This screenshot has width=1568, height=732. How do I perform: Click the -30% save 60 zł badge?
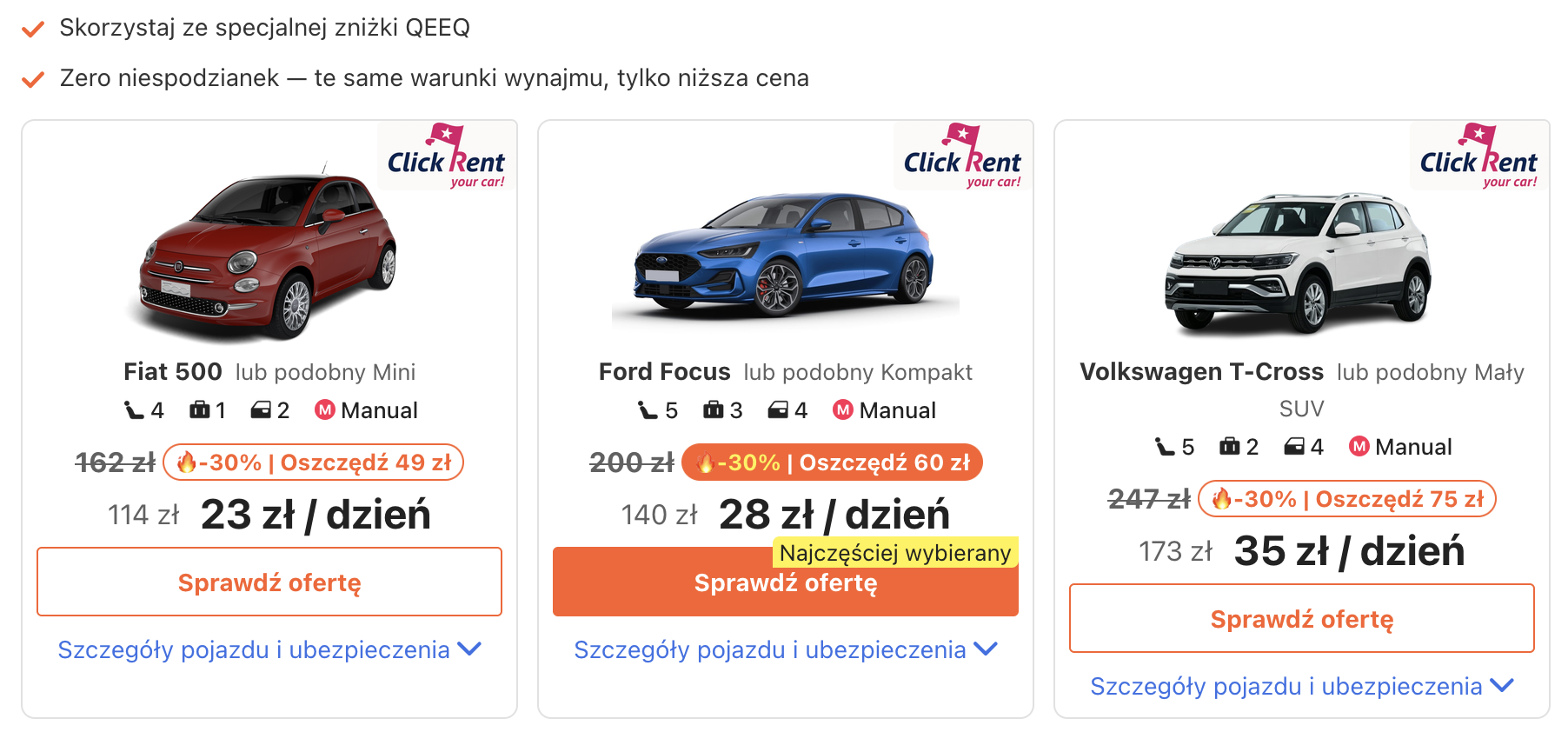click(x=832, y=462)
